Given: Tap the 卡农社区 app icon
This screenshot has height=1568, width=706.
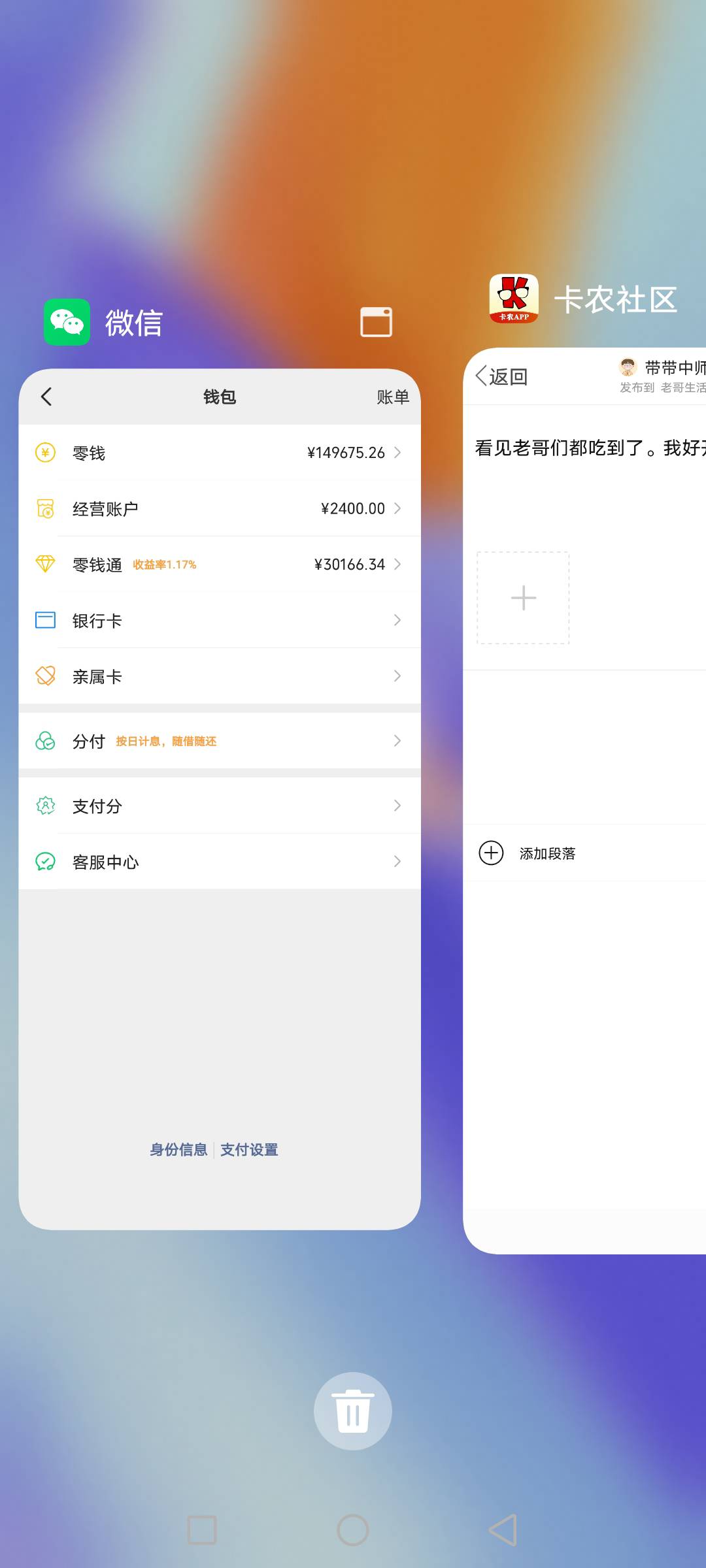Looking at the screenshot, I should point(514,299).
